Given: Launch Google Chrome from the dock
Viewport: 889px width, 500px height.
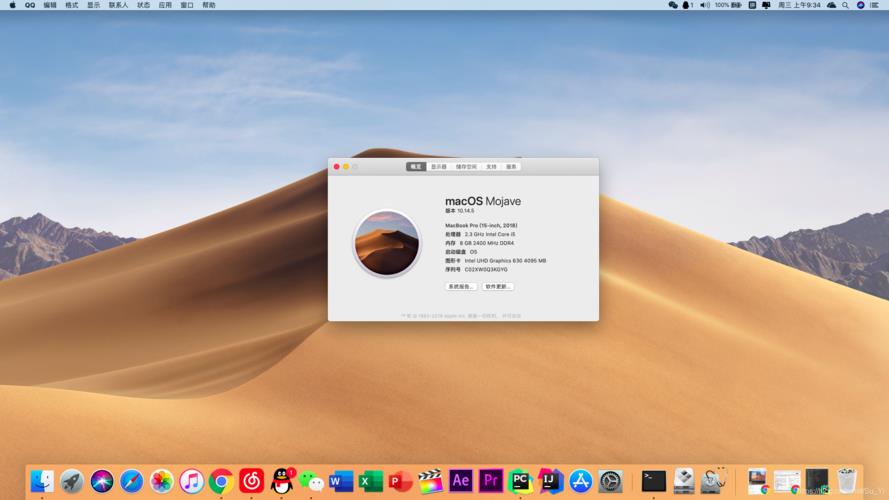Looking at the screenshot, I should [x=221, y=481].
